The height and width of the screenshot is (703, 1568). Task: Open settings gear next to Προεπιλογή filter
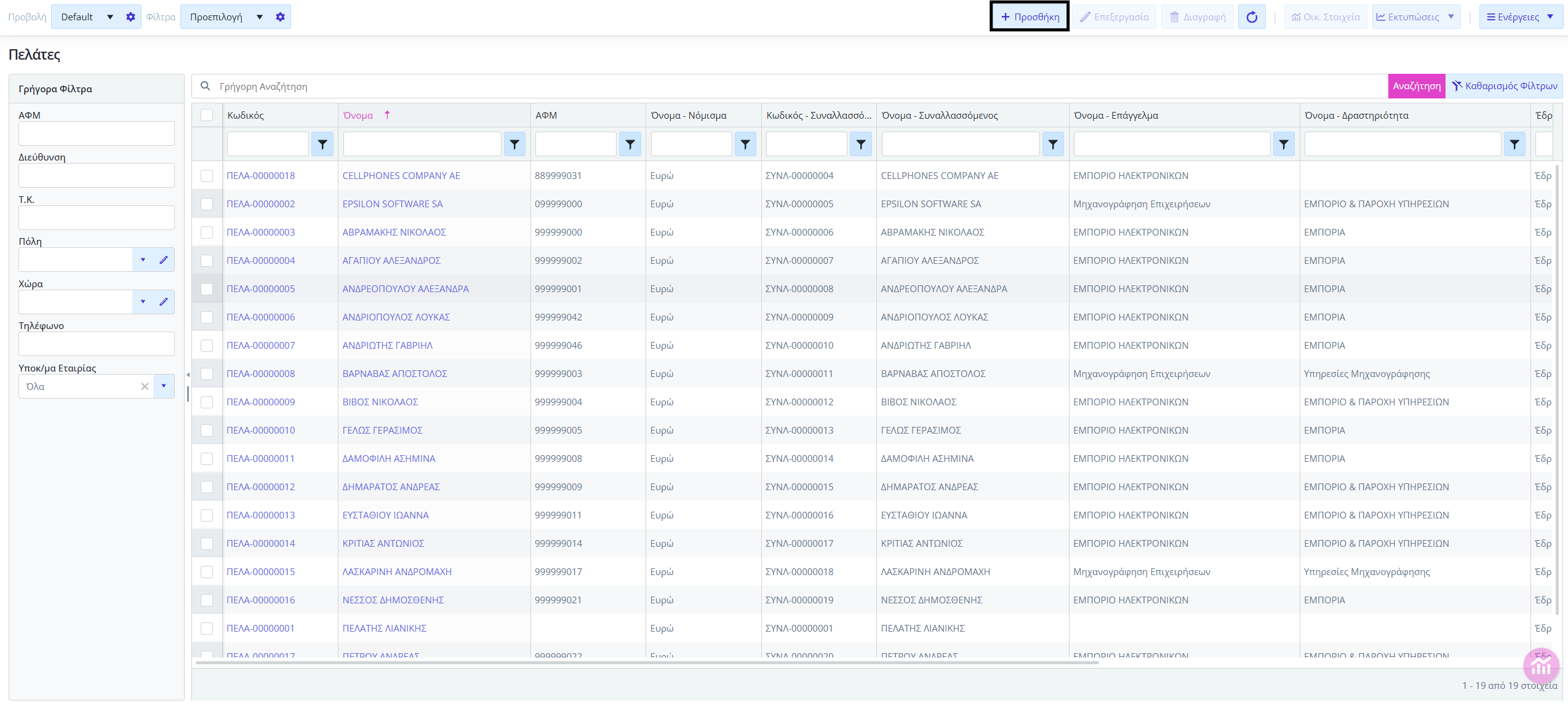pos(281,17)
